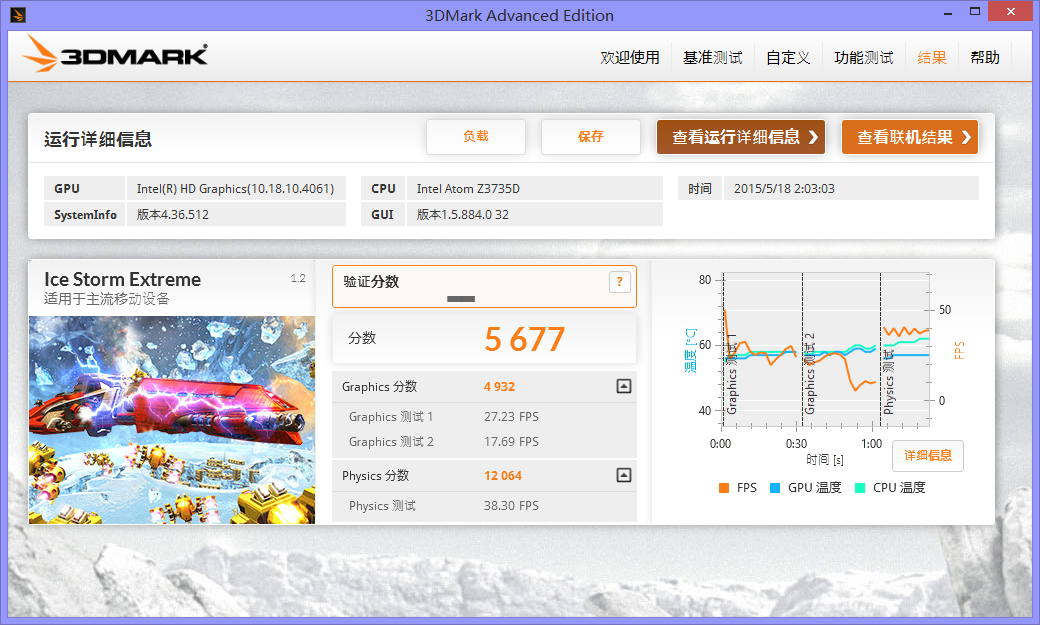Click the Ice Storm Extreme title

pyautogui.click(x=123, y=279)
